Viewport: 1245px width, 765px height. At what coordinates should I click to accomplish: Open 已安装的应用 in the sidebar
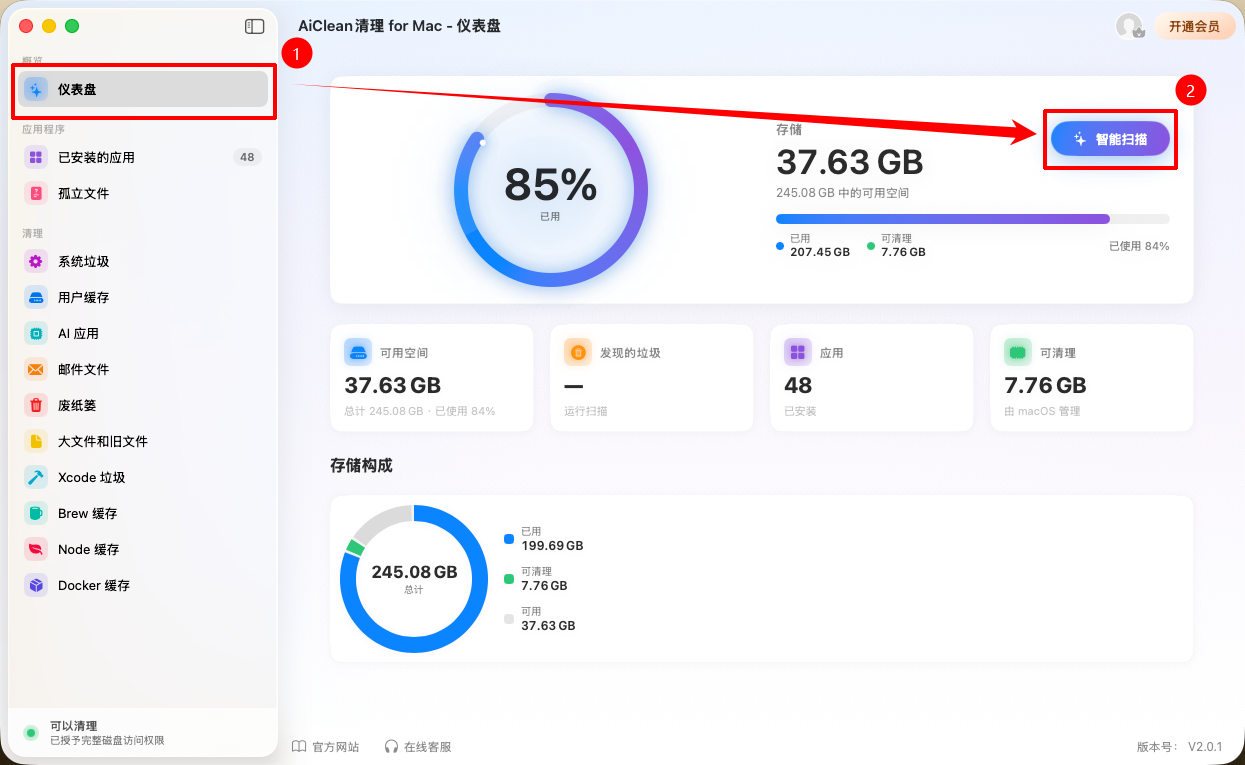point(143,157)
